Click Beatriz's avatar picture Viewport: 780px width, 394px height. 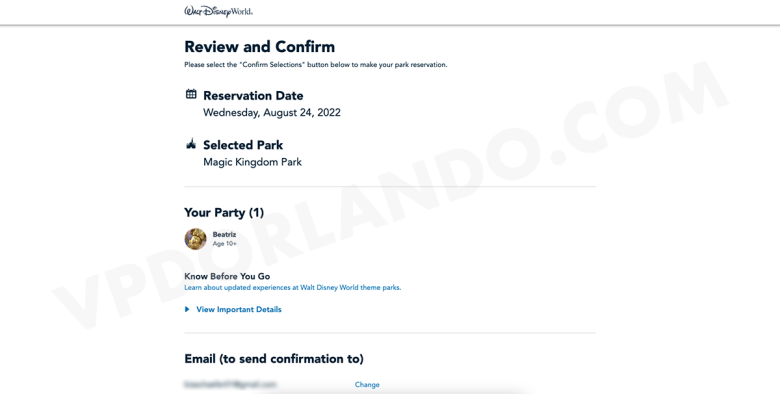coord(195,239)
